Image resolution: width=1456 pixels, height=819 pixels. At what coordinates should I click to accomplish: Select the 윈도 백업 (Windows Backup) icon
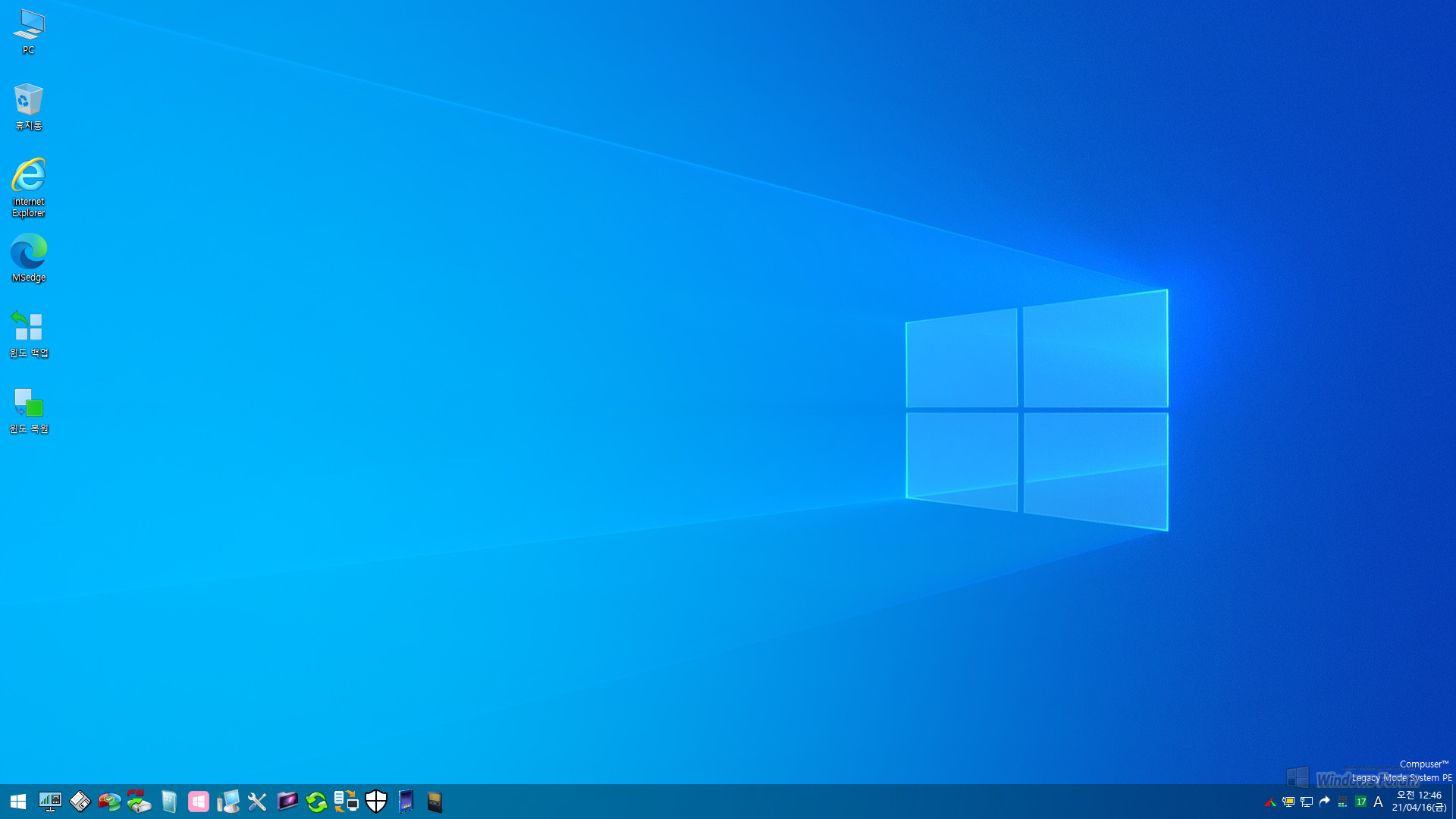pyautogui.click(x=29, y=334)
